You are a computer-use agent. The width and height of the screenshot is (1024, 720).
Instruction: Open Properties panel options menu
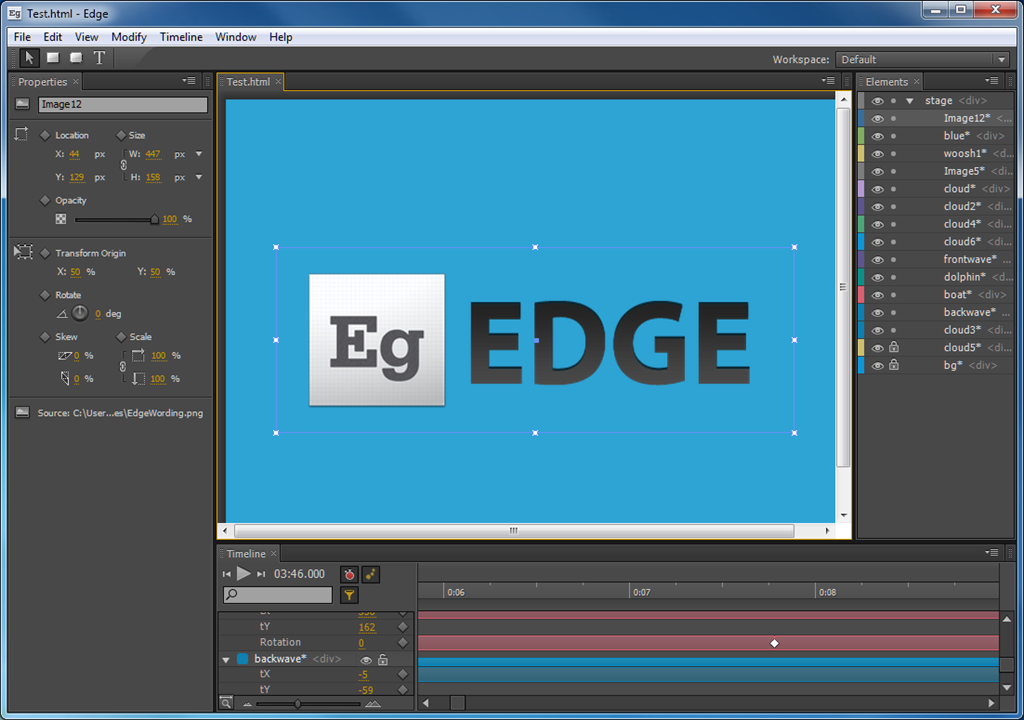pos(189,81)
